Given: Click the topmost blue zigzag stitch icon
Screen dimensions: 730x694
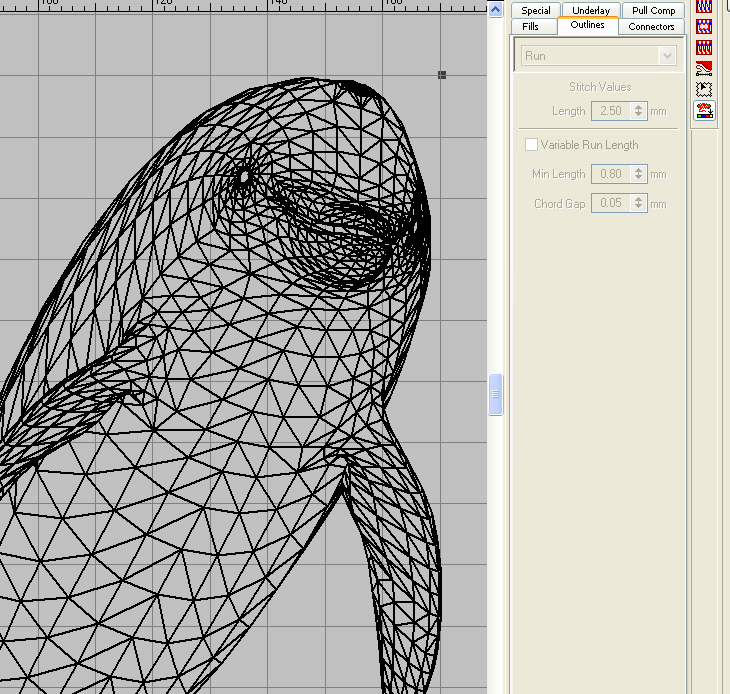Looking at the screenshot, I should 705,6.
